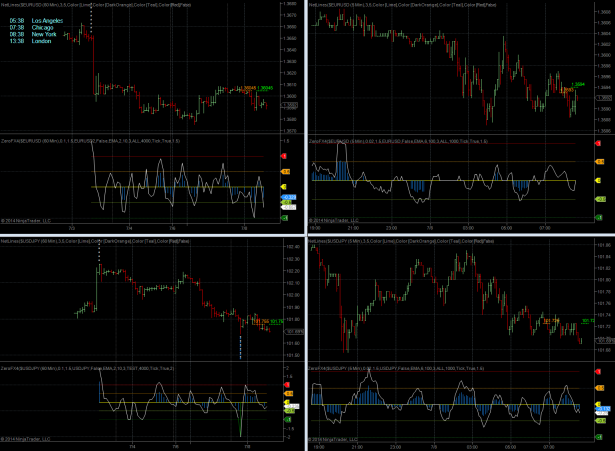Click the yellow zero level marker in EURUSD 60 Min indicator

[x=284, y=187]
